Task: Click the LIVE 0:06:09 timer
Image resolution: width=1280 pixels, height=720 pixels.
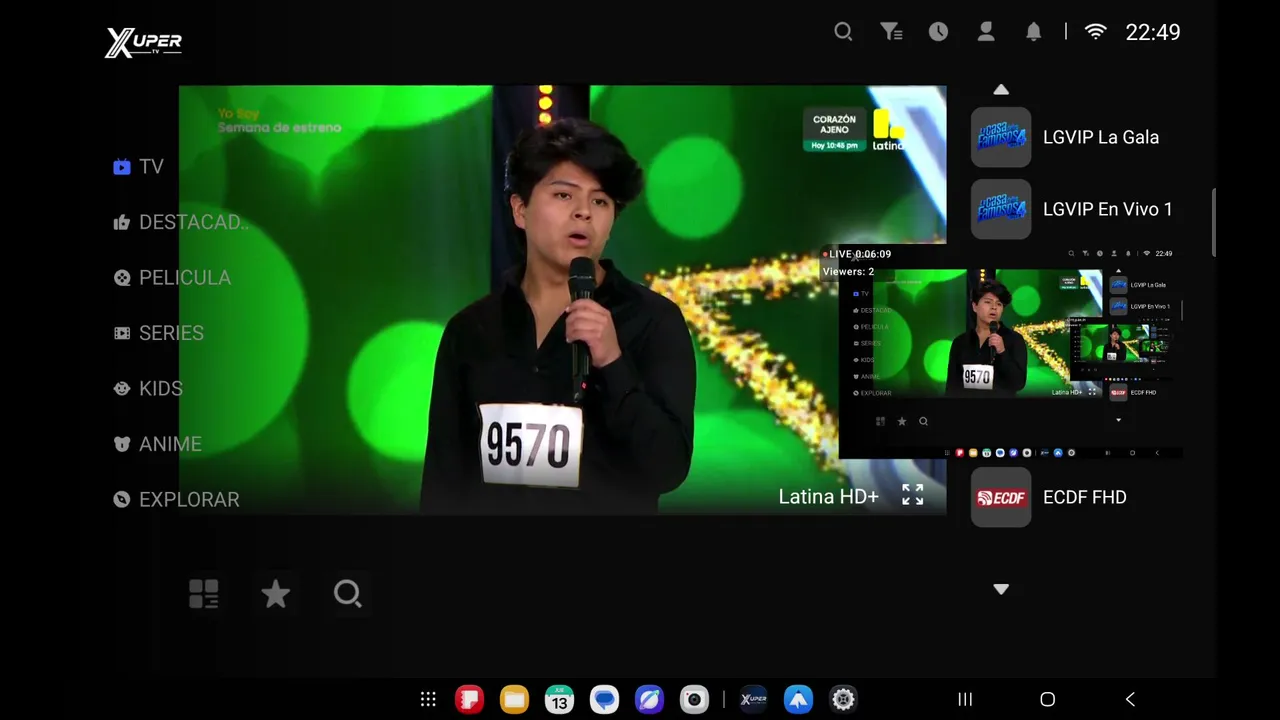Action: coord(857,254)
